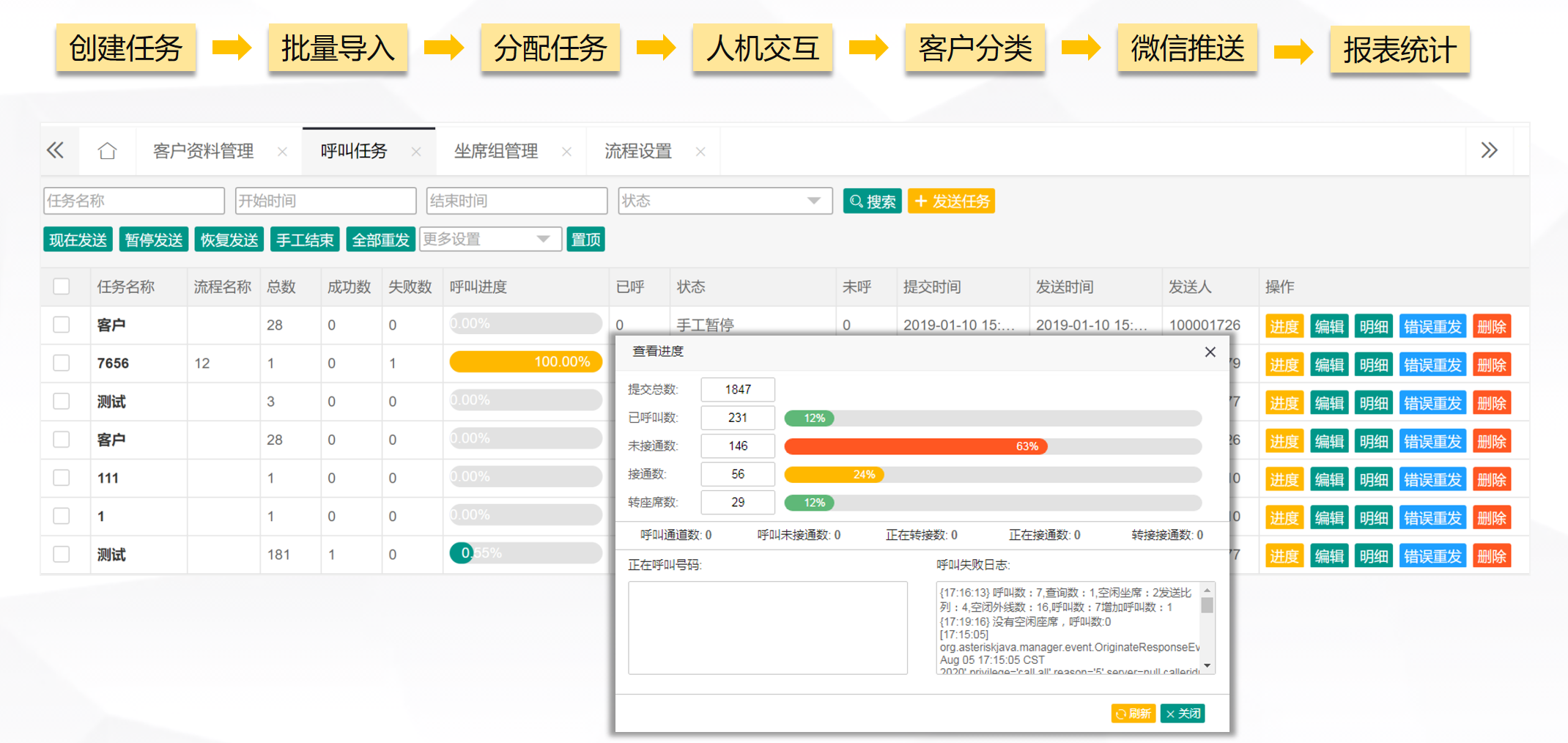Switch to the 坐席组管理 tab
Viewport: 1568px width, 743px height.
[496, 152]
